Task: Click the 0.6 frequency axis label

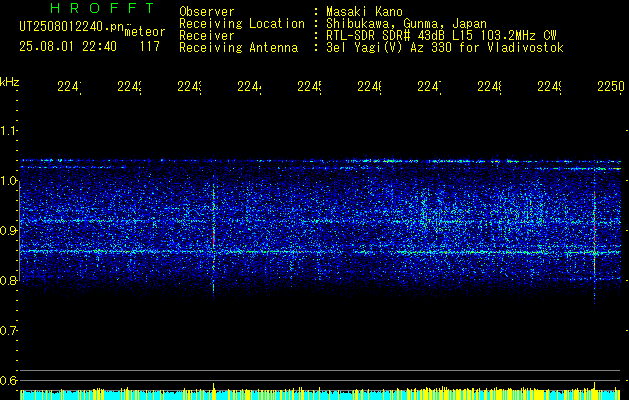Action: click(x=9, y=380)
